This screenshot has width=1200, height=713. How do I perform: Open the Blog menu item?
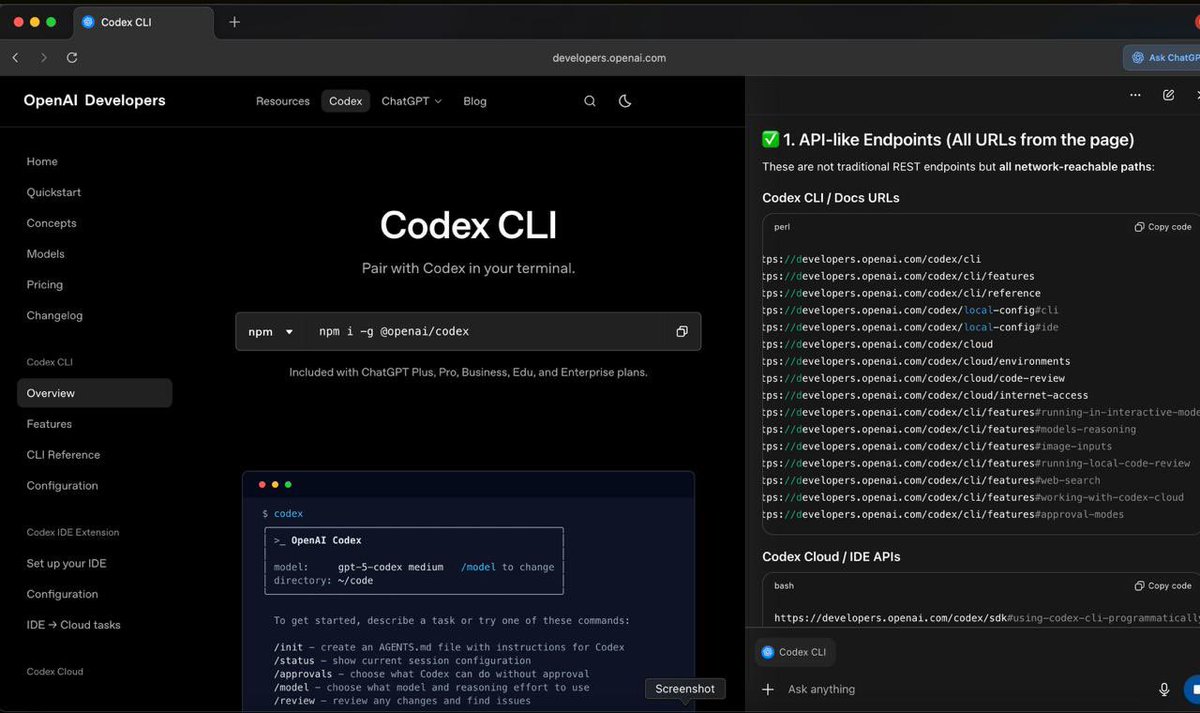tap(474, 101)
